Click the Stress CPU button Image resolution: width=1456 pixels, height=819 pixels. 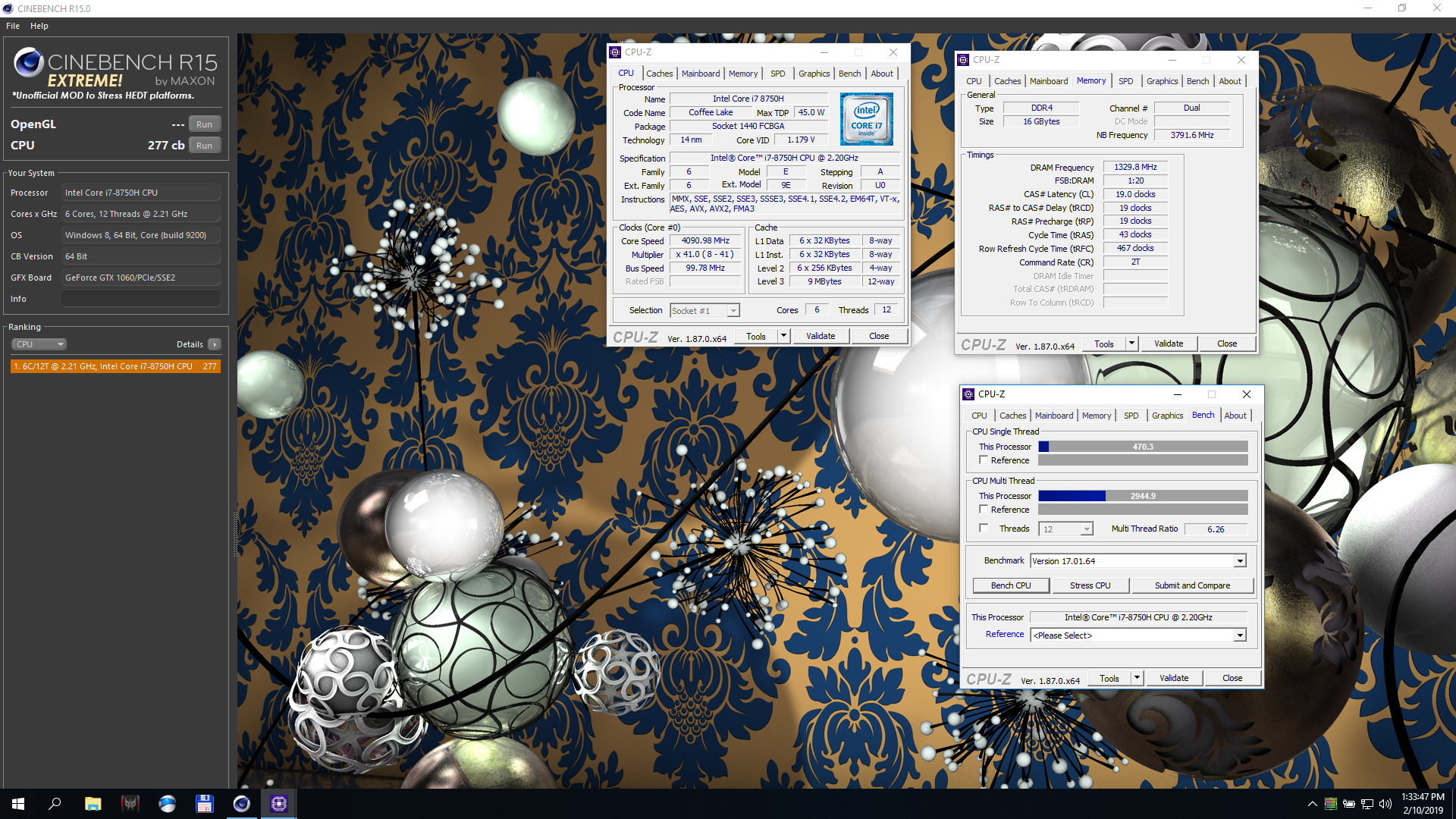(x=1090, y=585)
